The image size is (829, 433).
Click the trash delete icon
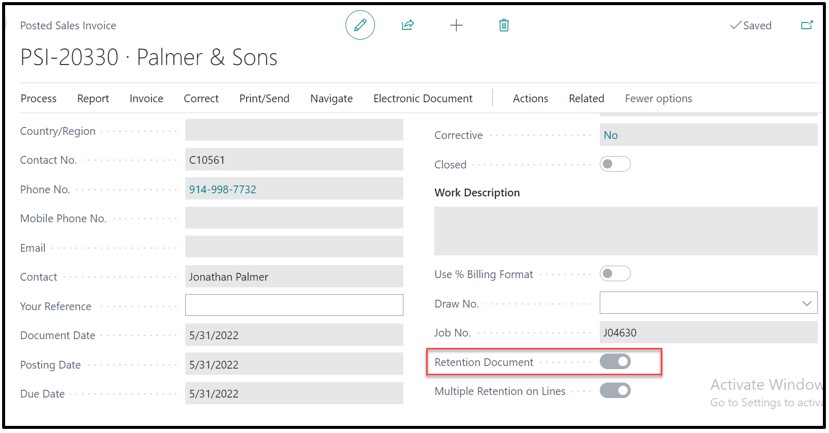(x=504, y=25)
